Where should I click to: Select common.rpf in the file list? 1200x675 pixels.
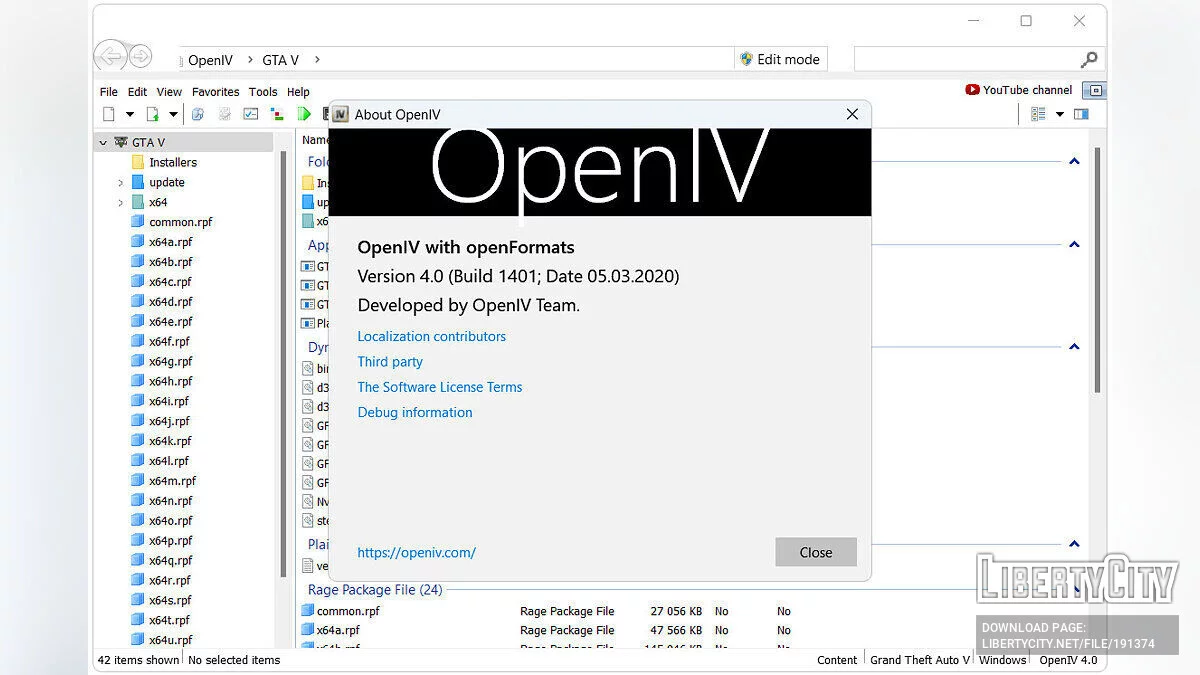pos(348,611)
